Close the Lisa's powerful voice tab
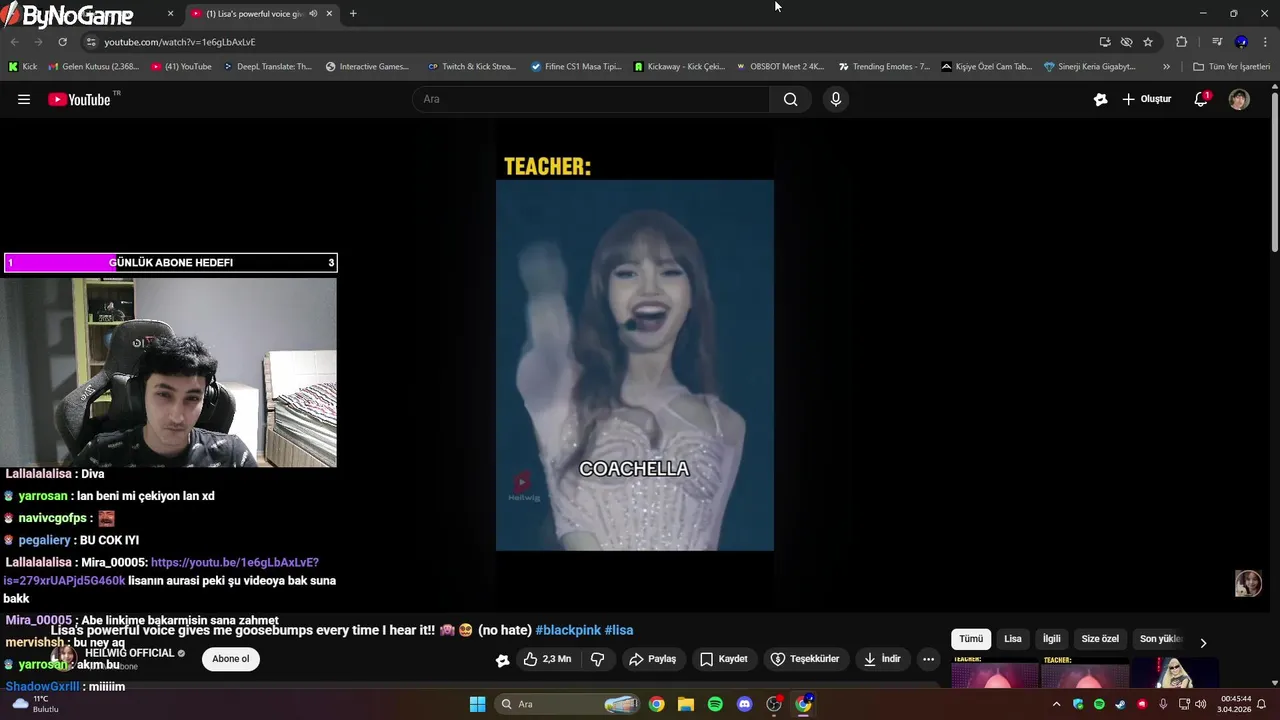This screenshot has width=1280, height=720. (x=329, y=13)
